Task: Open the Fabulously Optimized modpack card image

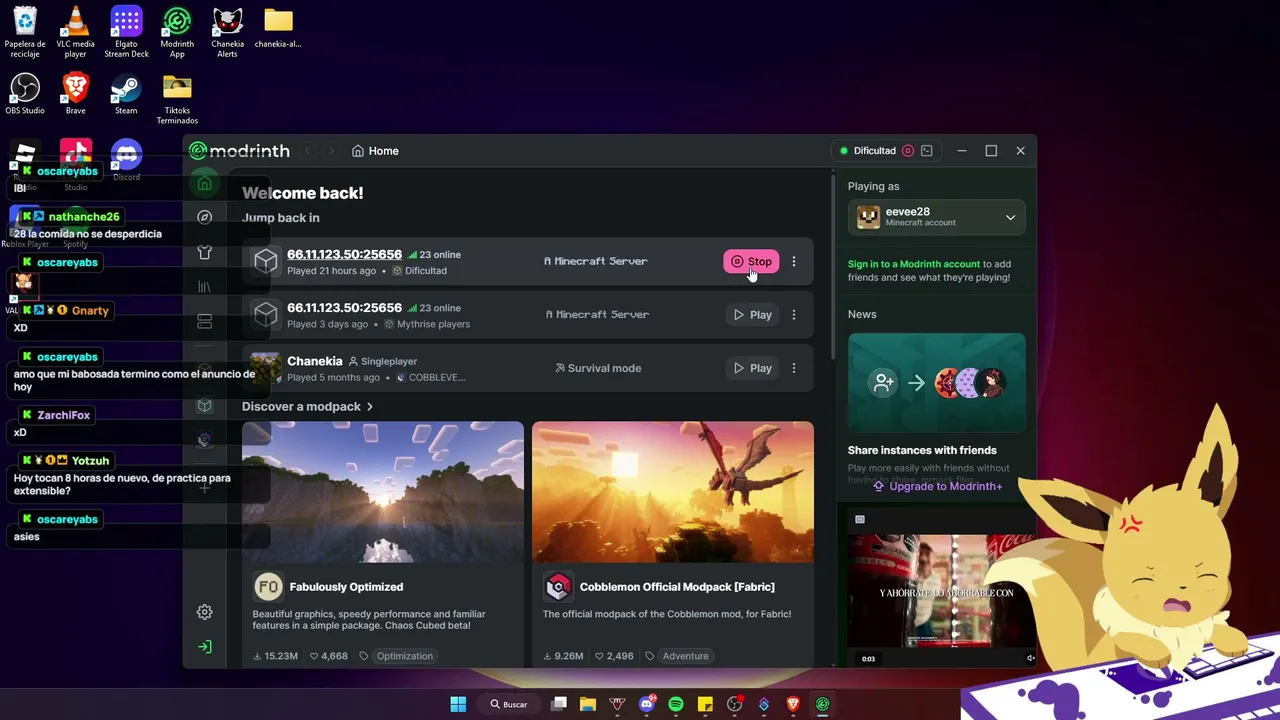Action: (x=383, y=492)
